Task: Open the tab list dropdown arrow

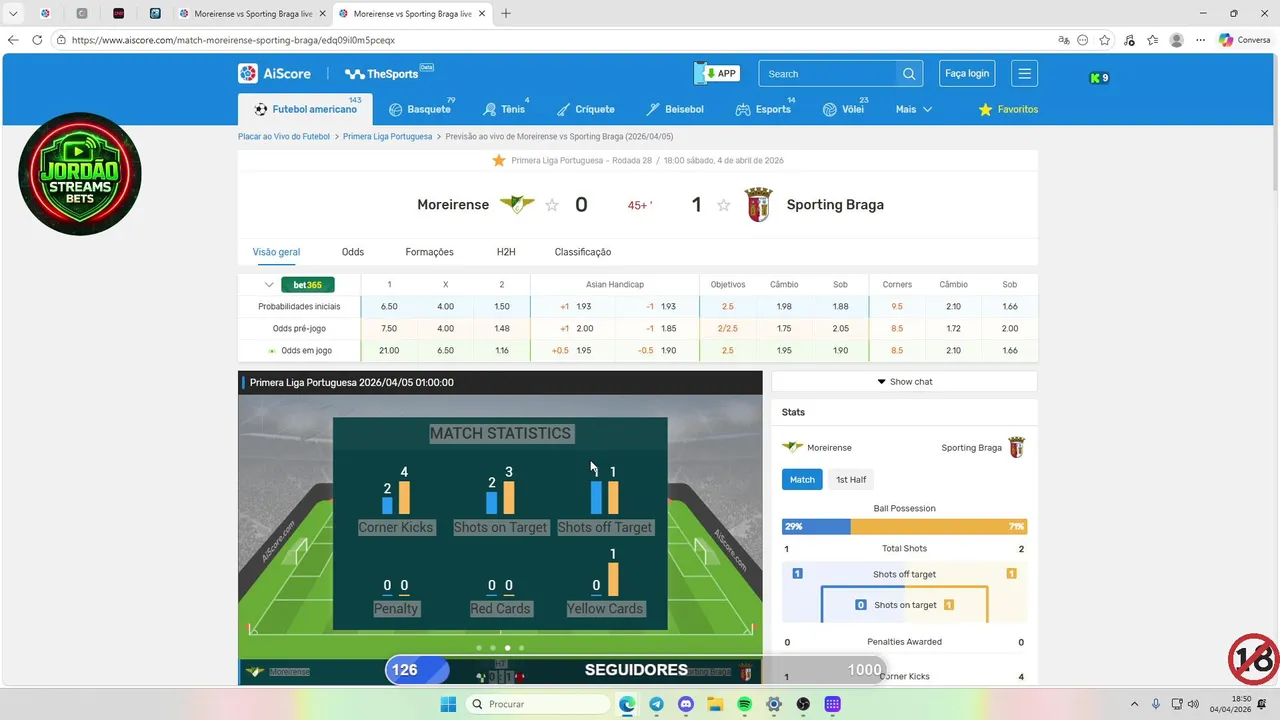Action: coord(13,14)
